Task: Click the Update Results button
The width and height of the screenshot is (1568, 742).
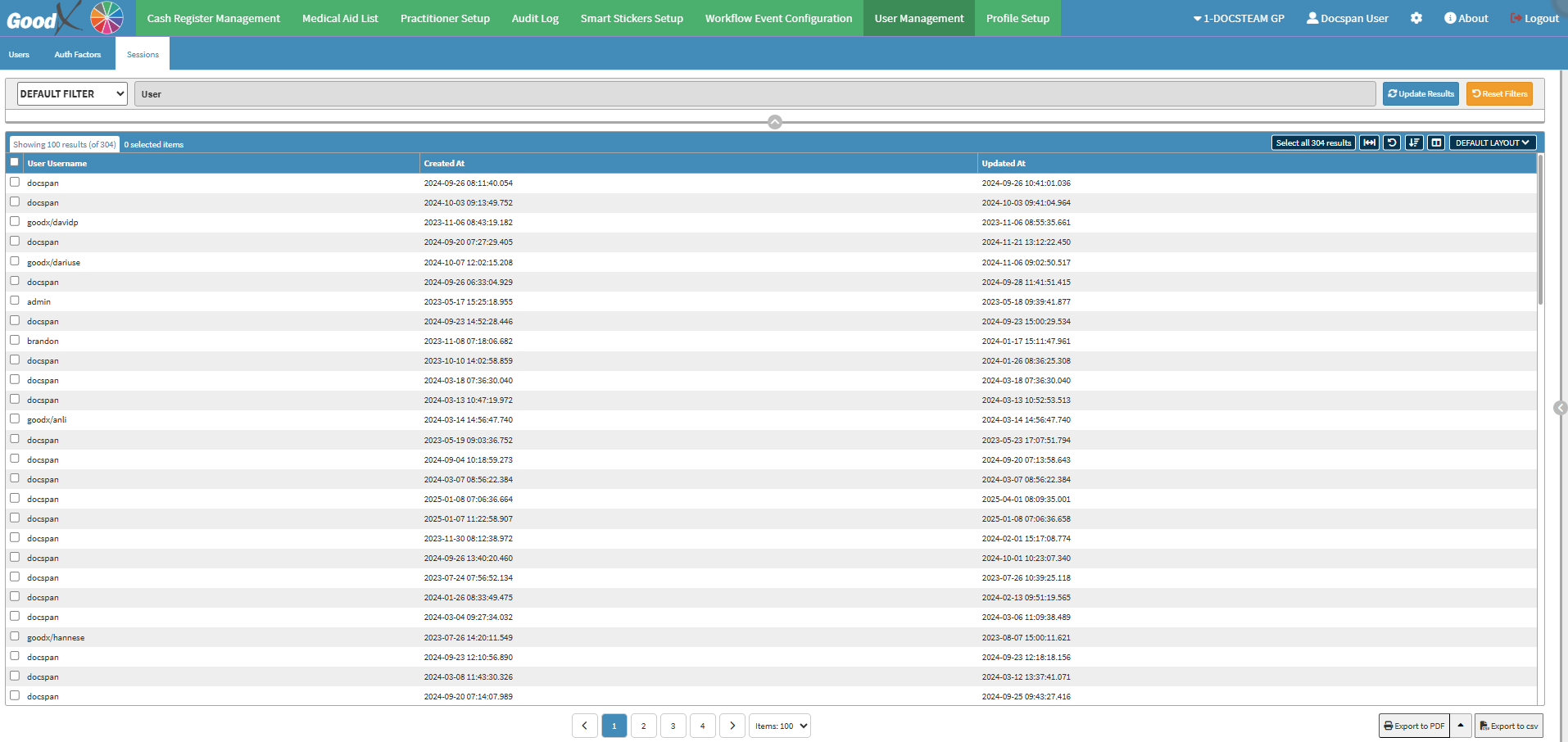Action: tap(1421, 93)
